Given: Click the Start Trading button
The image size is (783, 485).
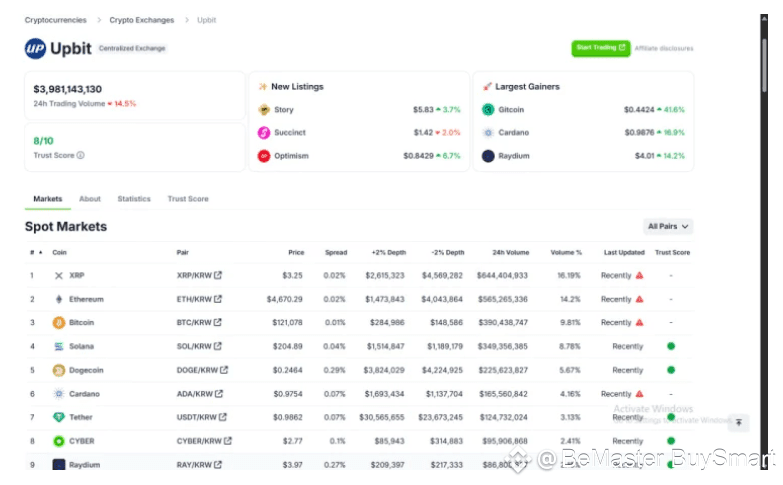Looking at the screenshot, I should click(x=600, y=48).
